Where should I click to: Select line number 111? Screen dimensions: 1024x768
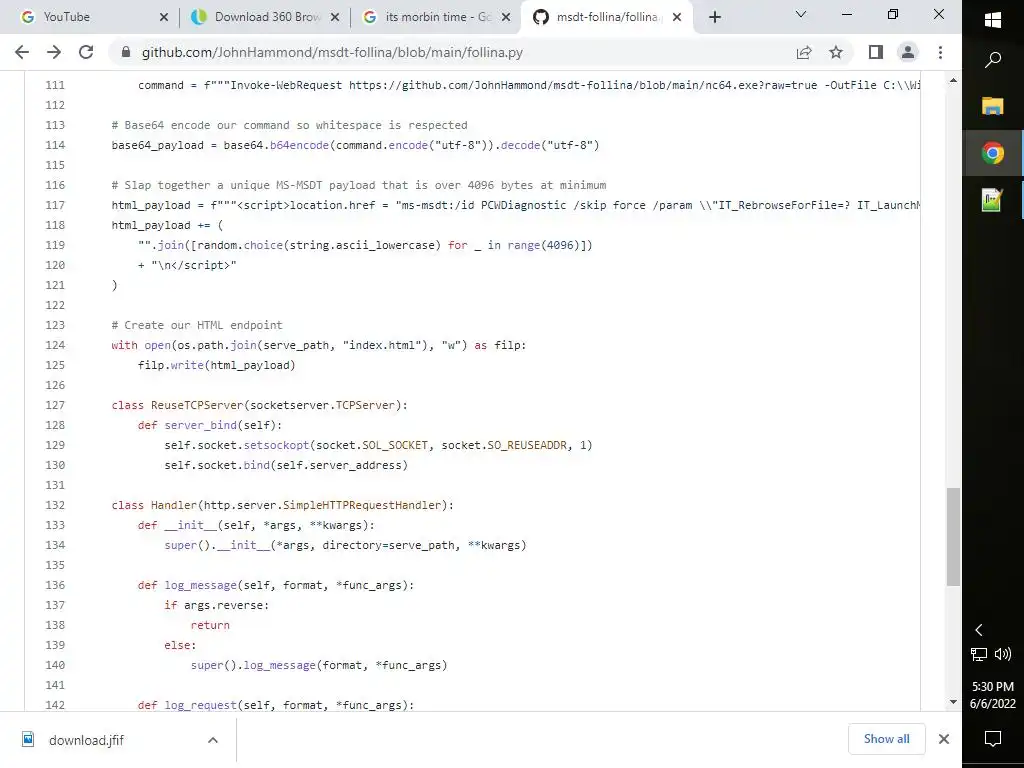click(x=55, y=85)
